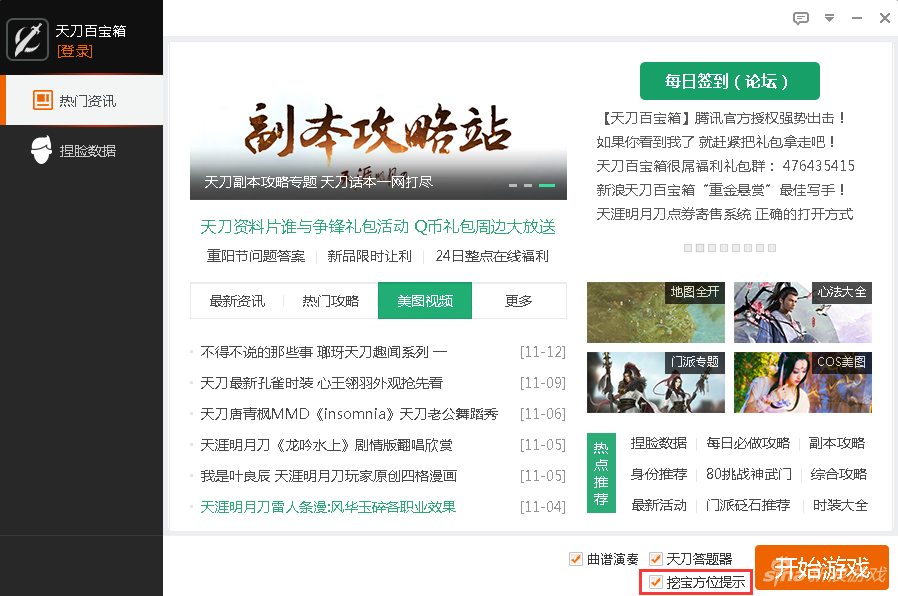Image resolution: width=898 pixels, height=596 pixels.
Task: Open the title bar dropdown menu arrow
Action: click(829, 18)
